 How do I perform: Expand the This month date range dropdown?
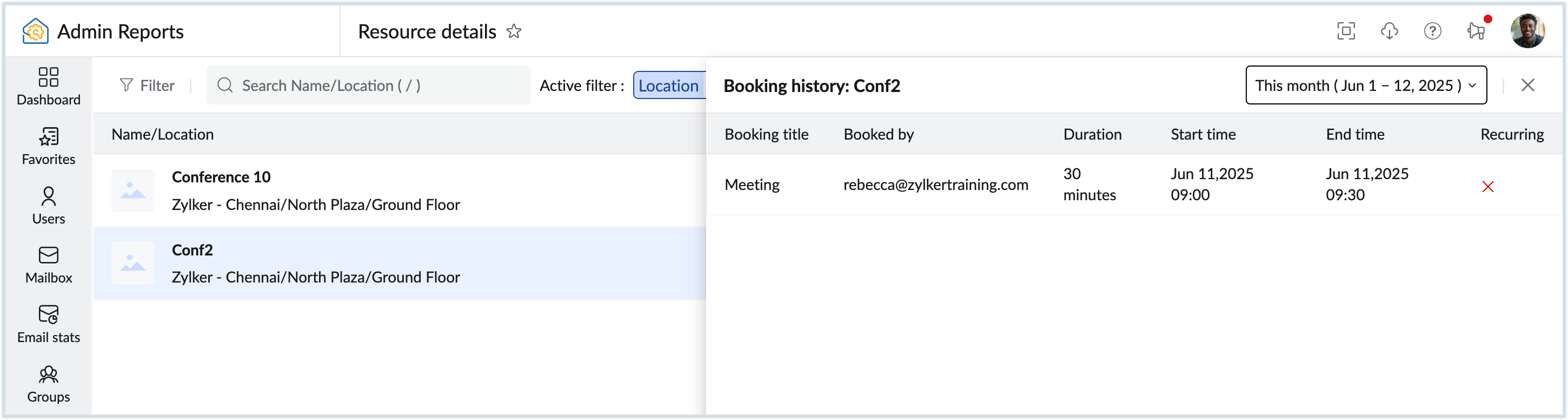click(1365, 86)
